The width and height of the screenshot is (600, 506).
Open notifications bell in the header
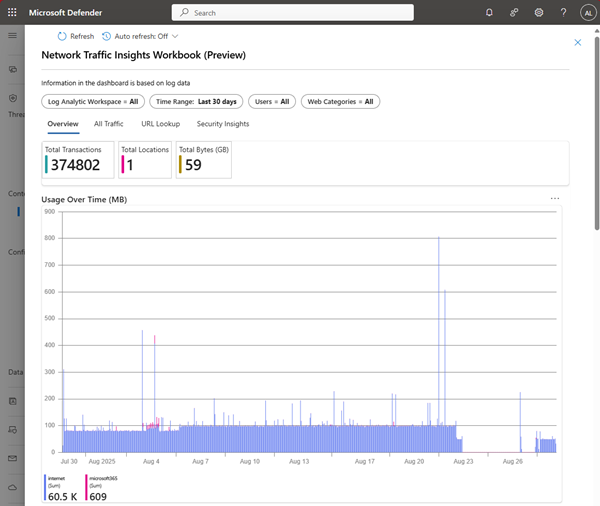(x=489, y=13)
